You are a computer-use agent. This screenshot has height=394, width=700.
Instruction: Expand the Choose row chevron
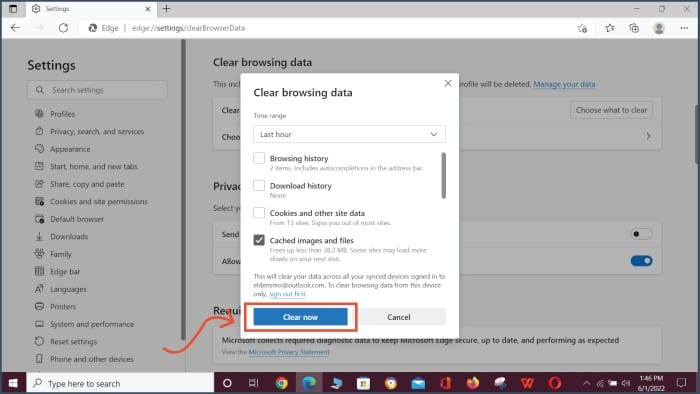[649, 136]
